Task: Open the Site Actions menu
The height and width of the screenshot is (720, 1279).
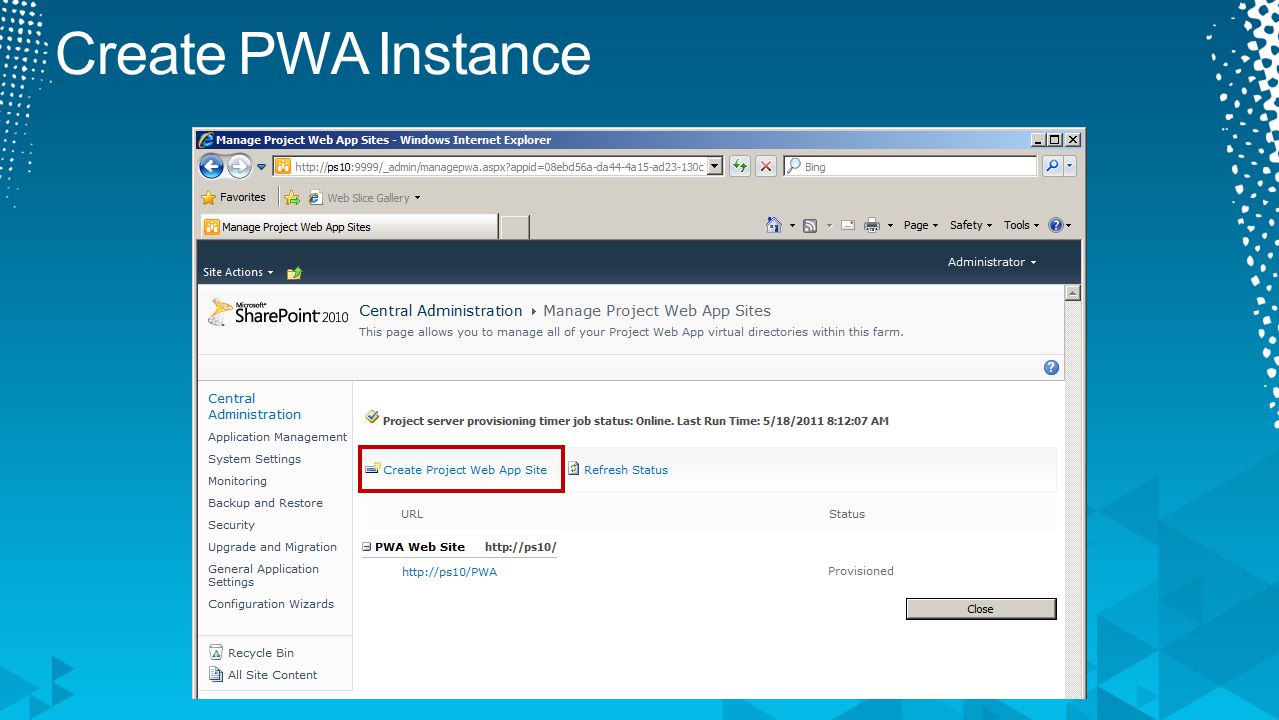Action: click(x=238, y=272)
